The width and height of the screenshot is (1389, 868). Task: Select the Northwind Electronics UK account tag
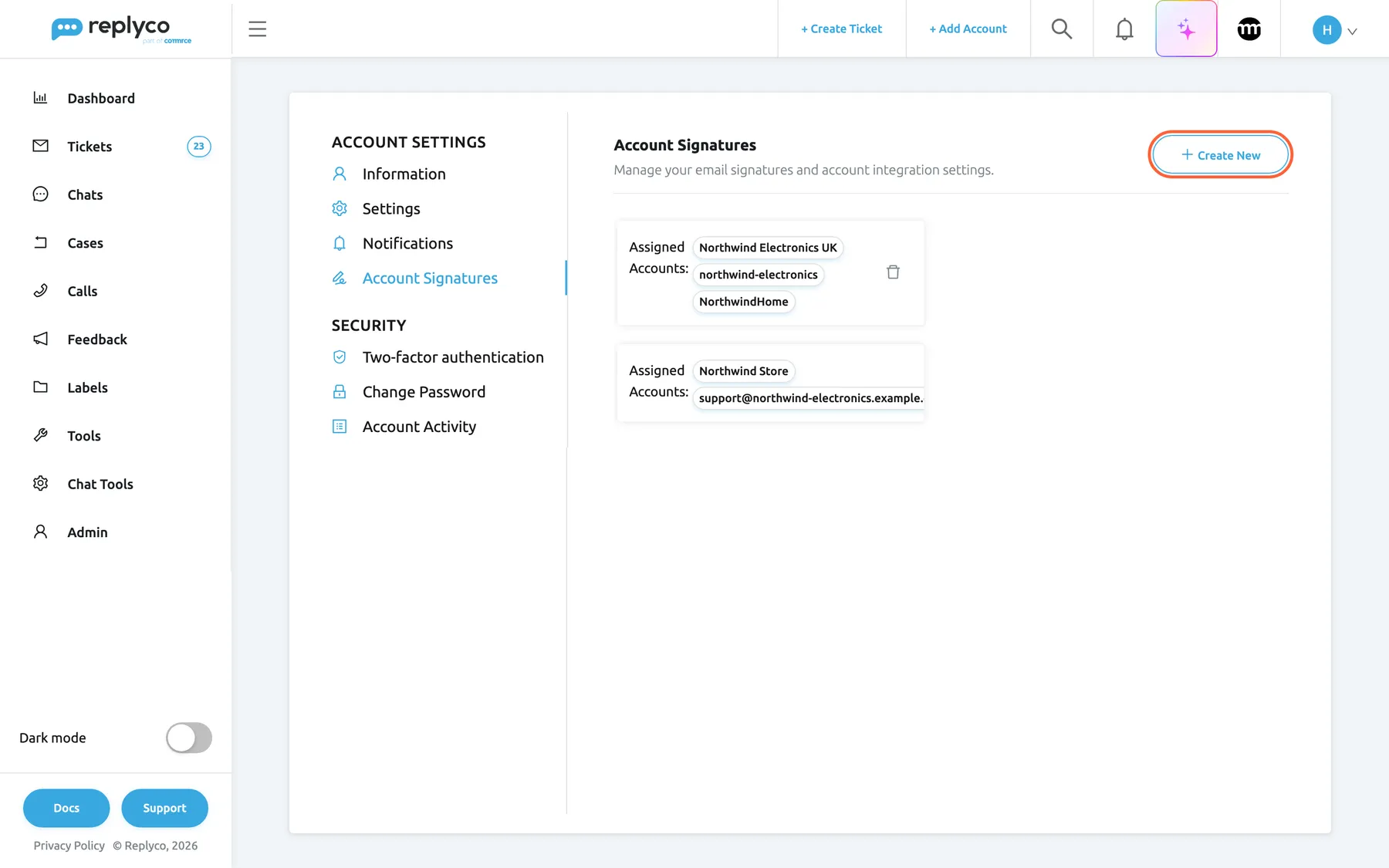pos(768,248)
